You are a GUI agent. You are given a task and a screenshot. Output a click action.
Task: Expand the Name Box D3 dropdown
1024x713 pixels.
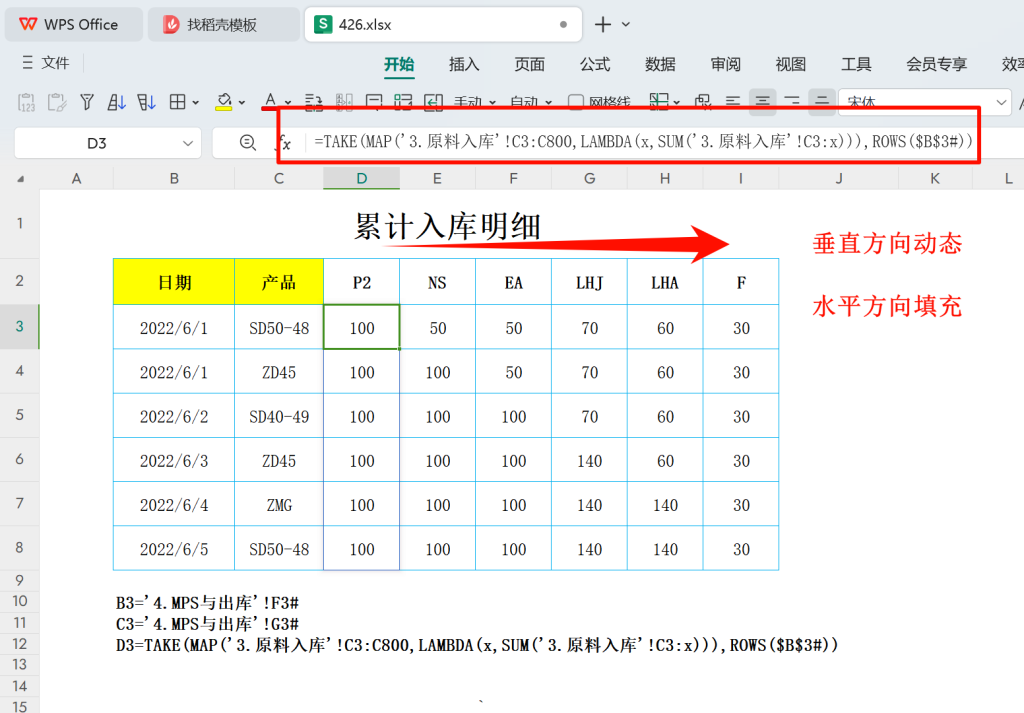(x=188, y=143)
